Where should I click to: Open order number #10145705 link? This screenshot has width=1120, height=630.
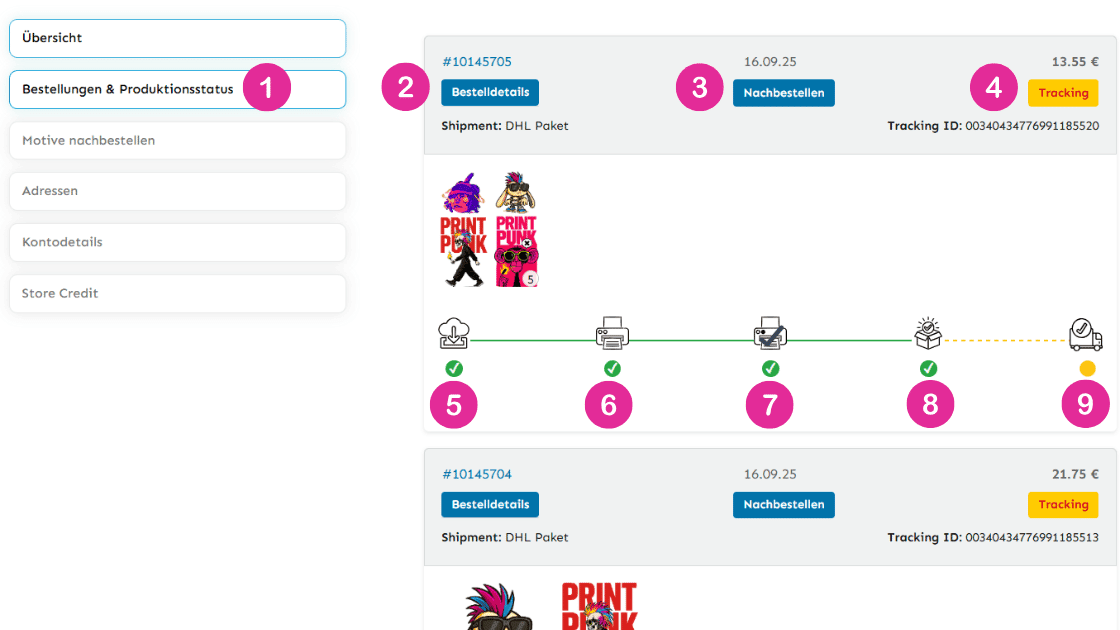tap(476, 62)
